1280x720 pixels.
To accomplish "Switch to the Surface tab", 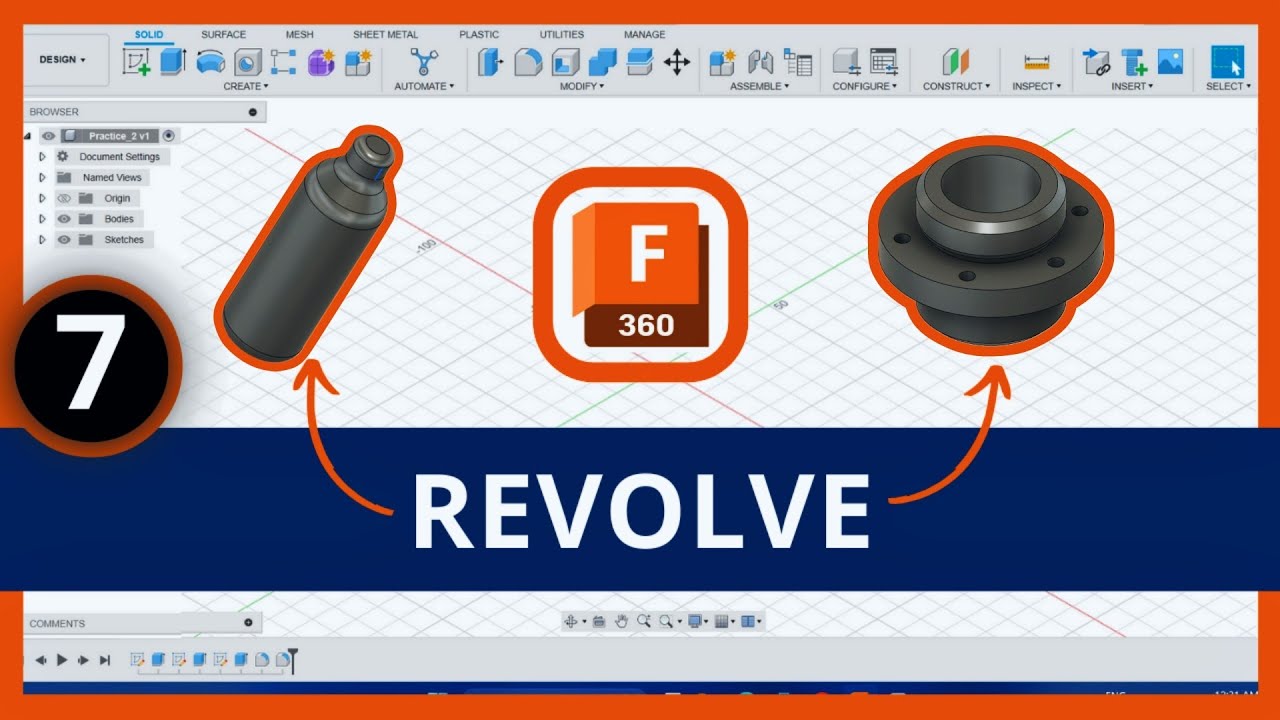I will (223, 35).
